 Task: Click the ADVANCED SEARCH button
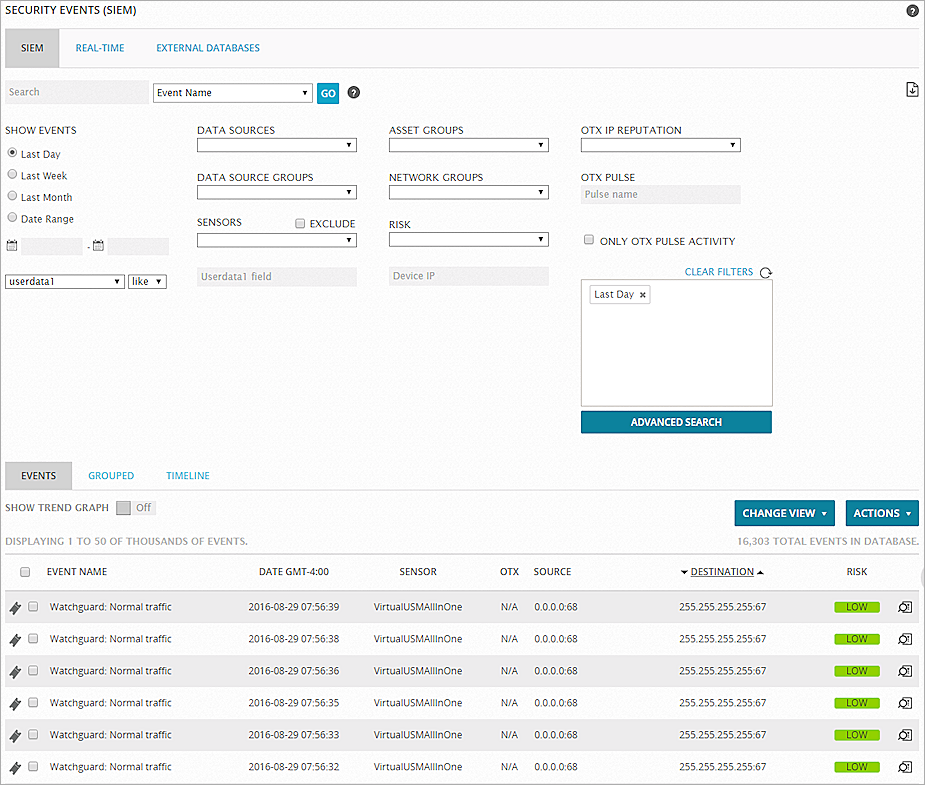[676, 421]
